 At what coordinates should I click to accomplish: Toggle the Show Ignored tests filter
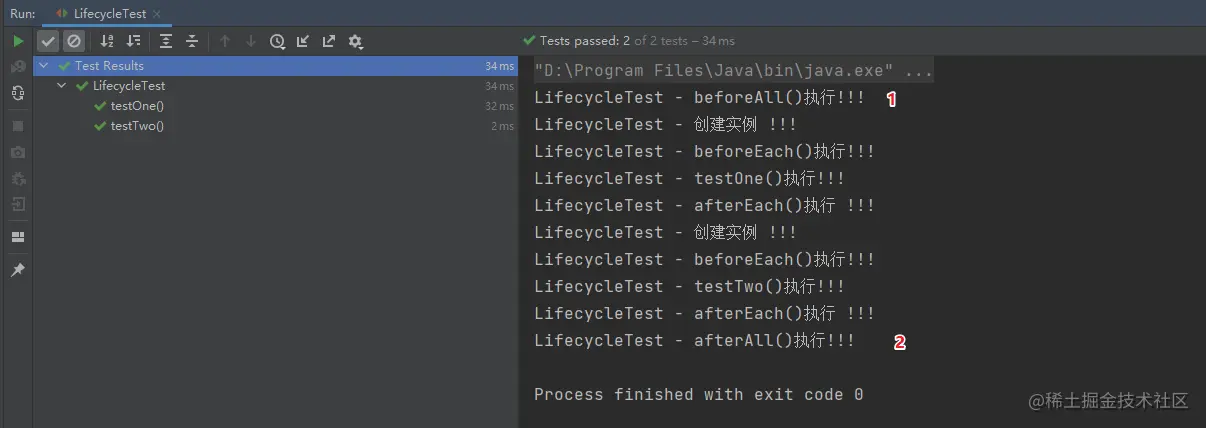(74, 41)
